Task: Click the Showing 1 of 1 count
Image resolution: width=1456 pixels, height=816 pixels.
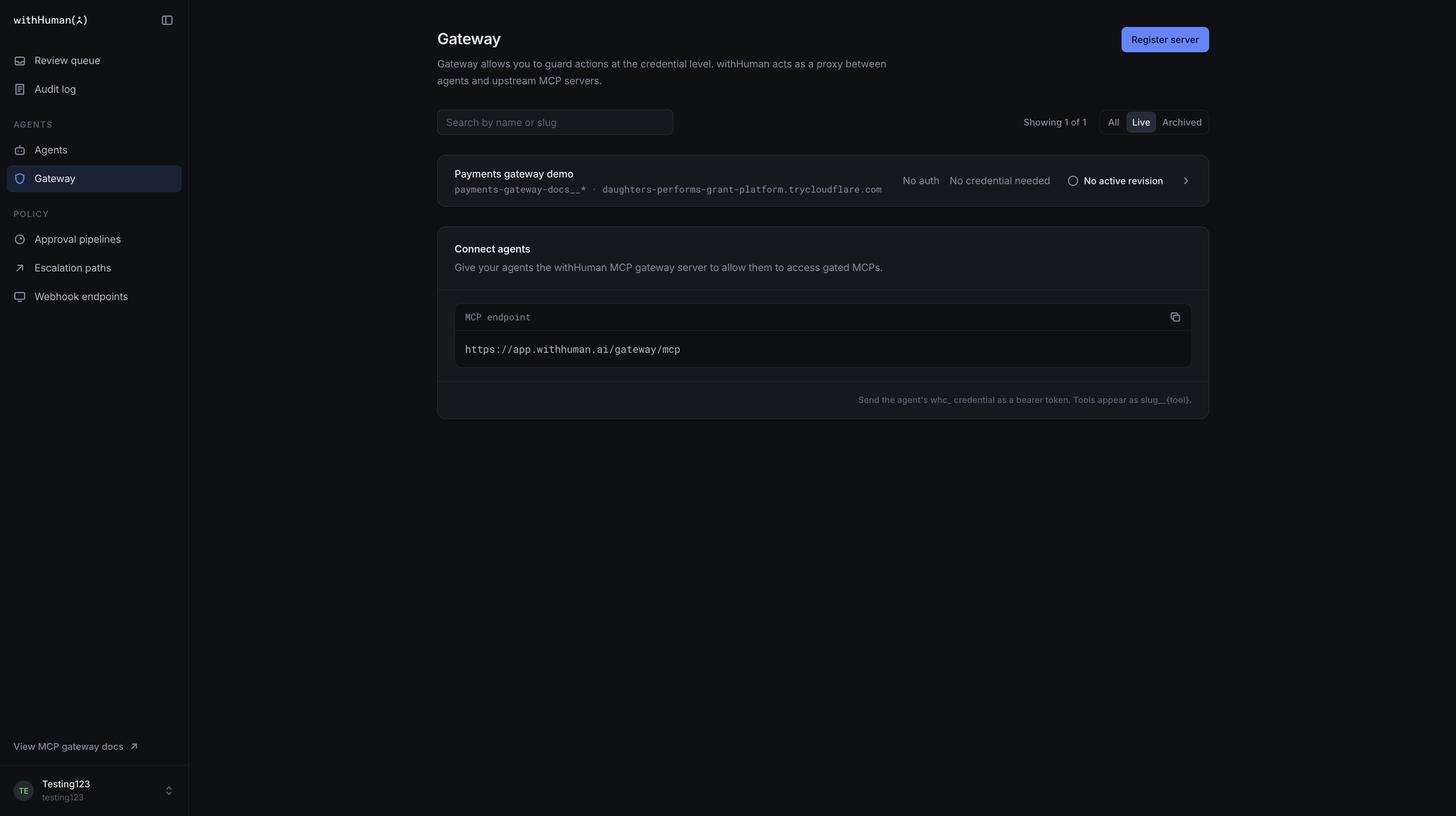Action: coord(1054,122)
